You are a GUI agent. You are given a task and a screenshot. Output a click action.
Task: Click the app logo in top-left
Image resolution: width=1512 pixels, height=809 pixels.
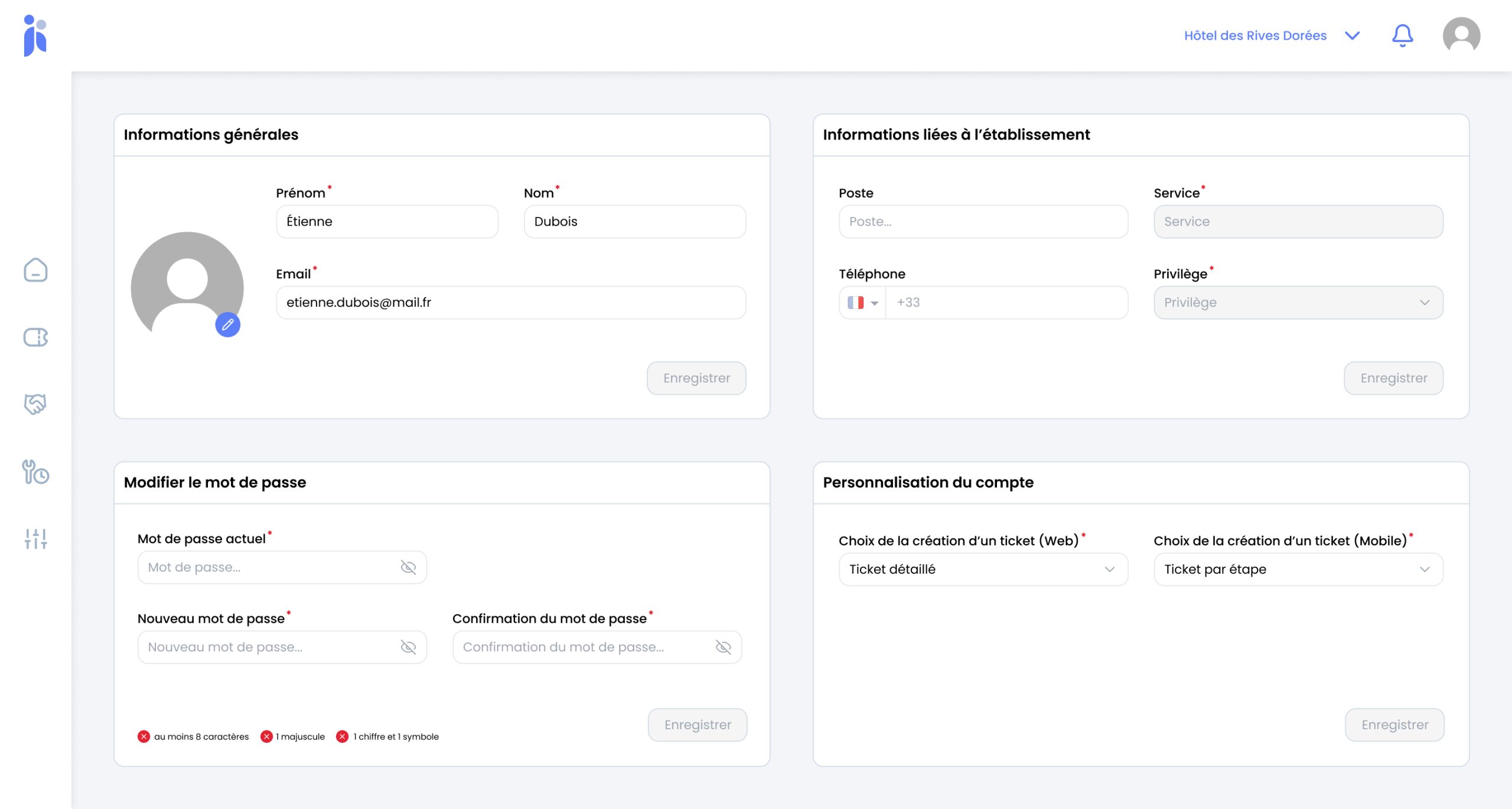pos(35,35)
